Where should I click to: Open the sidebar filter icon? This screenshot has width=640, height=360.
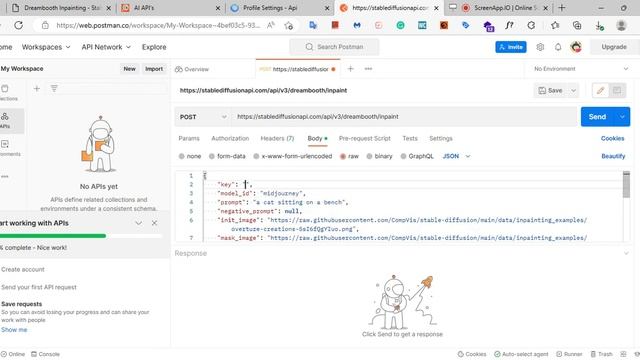pos(54,88)
